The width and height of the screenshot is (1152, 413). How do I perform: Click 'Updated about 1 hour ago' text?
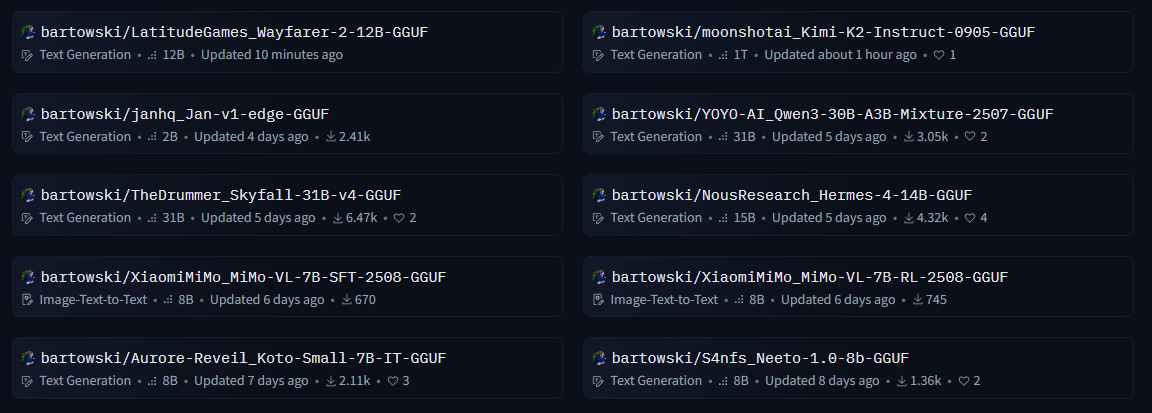840,55
